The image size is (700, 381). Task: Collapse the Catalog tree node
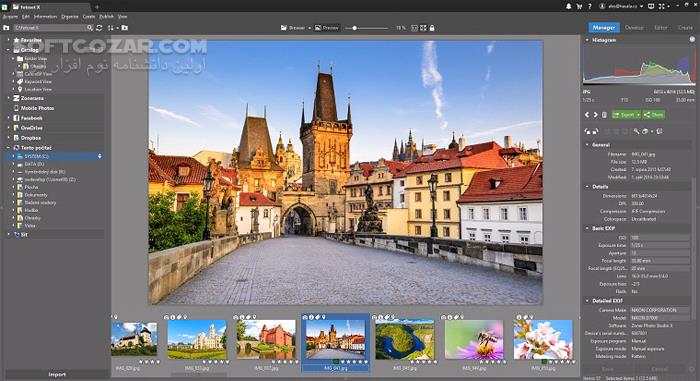pyautogui.click(x=8, y=50)
